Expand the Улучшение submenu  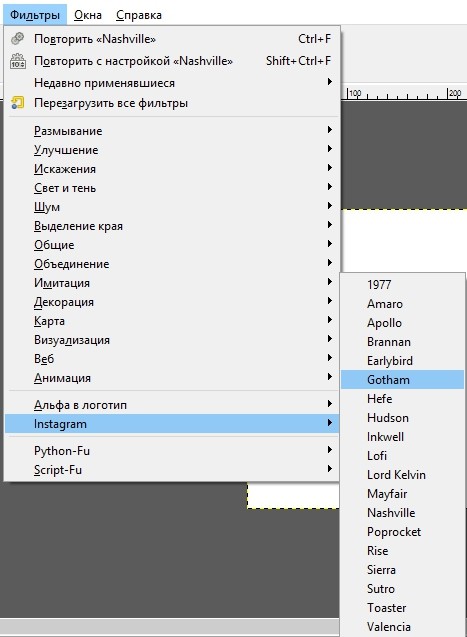(172, 150)
